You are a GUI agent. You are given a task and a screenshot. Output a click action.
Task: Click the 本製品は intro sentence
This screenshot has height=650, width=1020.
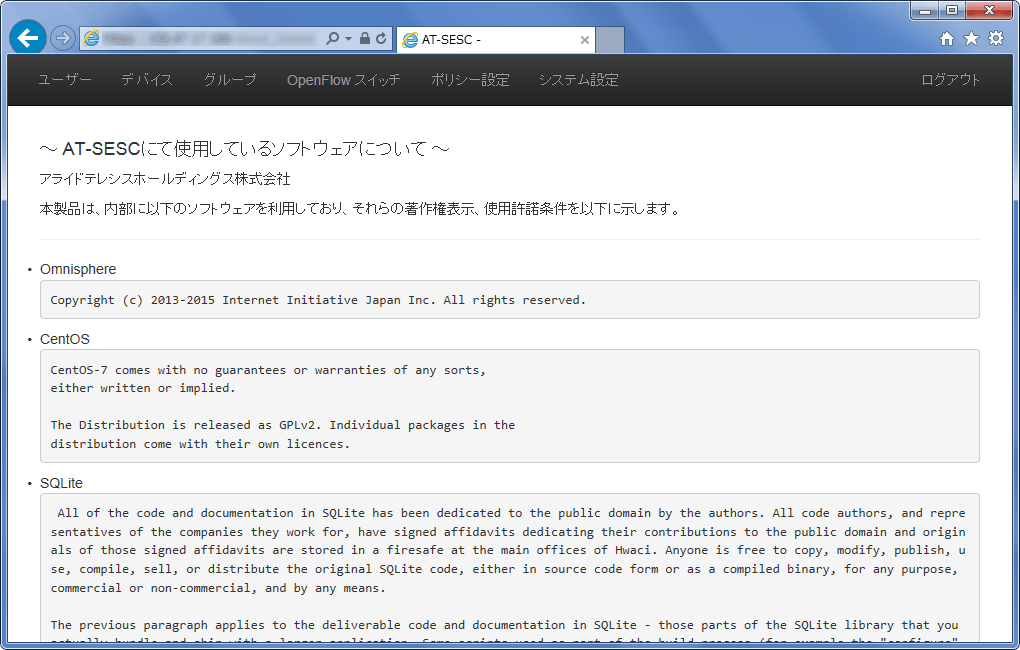(x=360, y=209)
